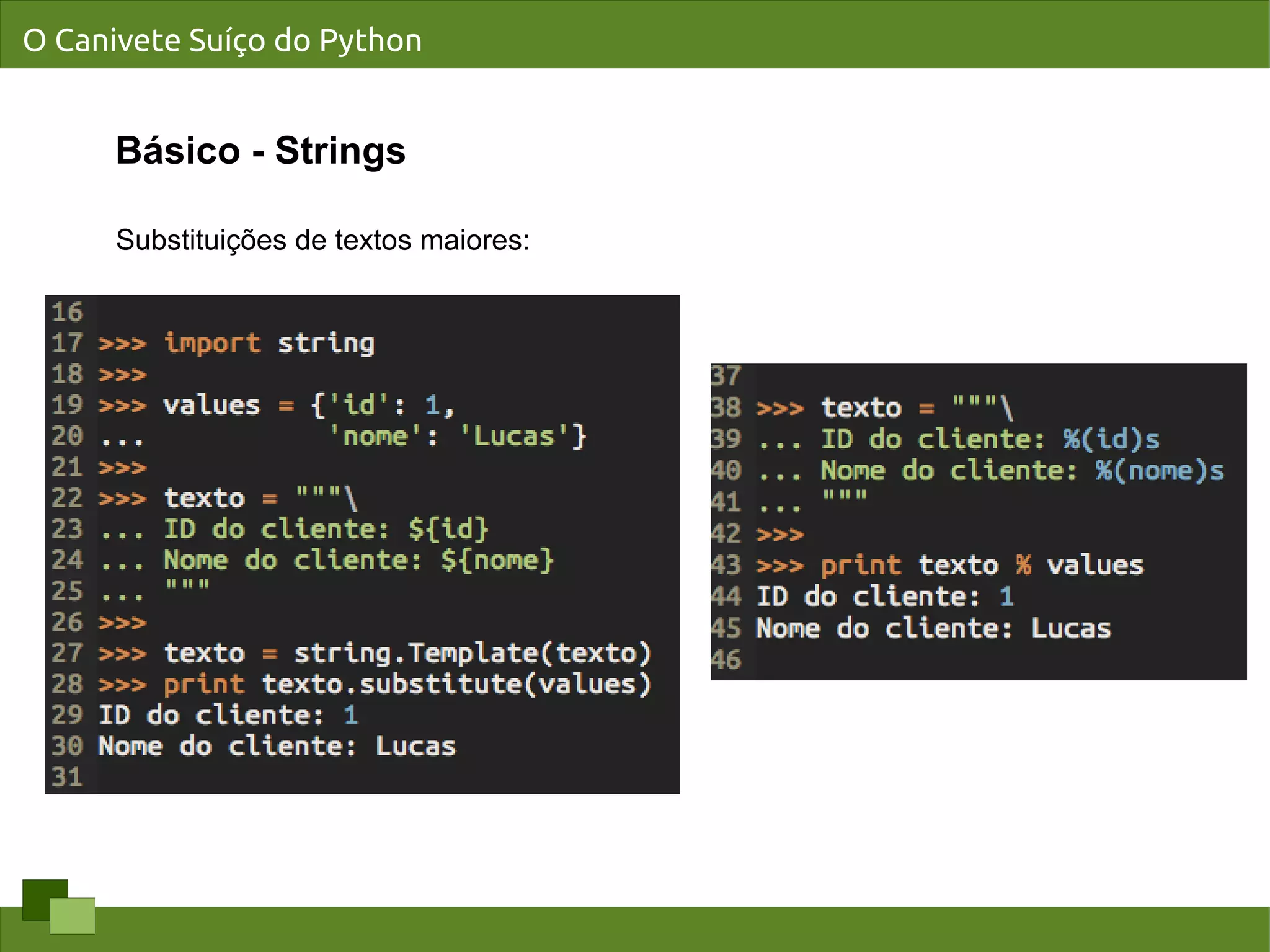The height and width of the screenshot is (952, 1270).
Task: Click line 20 with 'nome': 'Lucas'}
Action: (x=457, y=436)
